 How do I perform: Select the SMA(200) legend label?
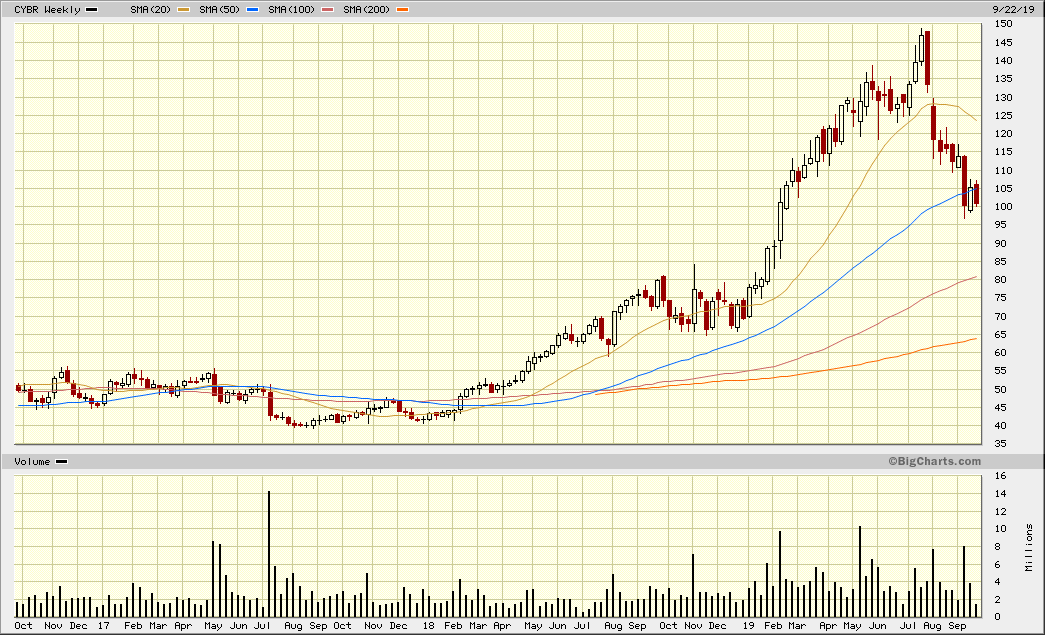(x=366, y=9)
